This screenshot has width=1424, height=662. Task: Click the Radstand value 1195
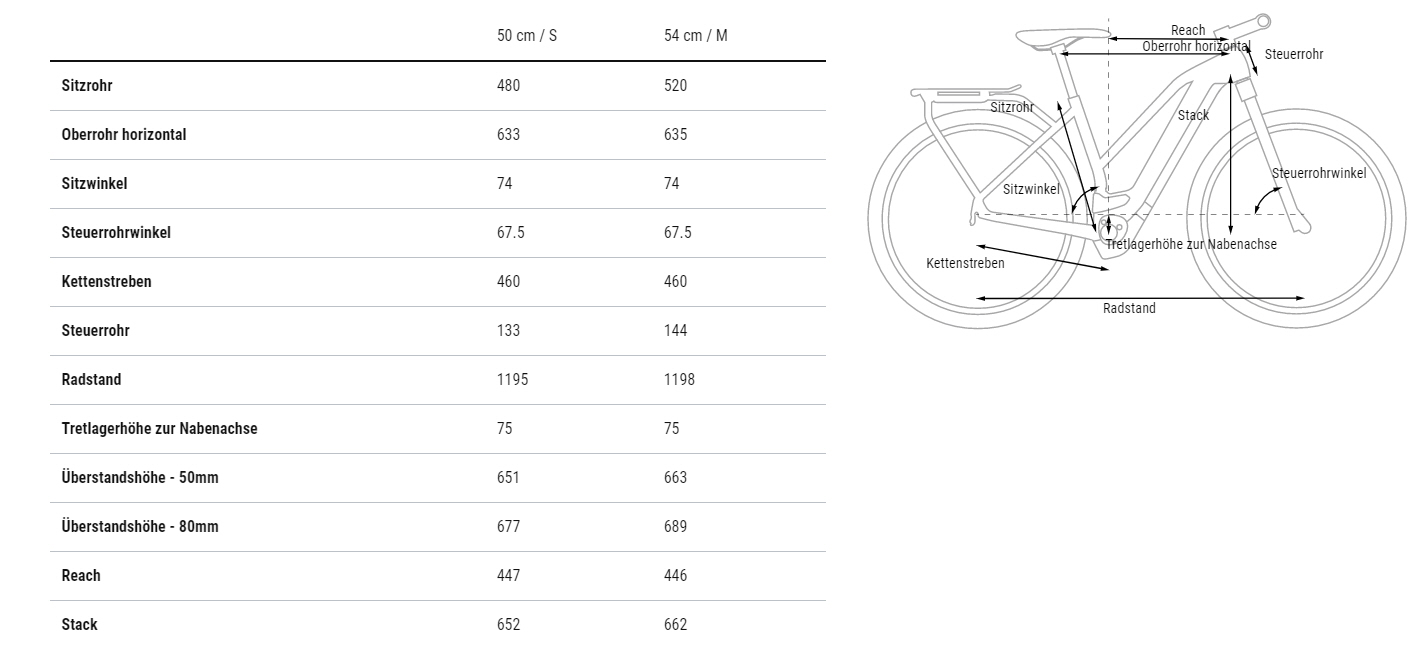coord(512,380)
